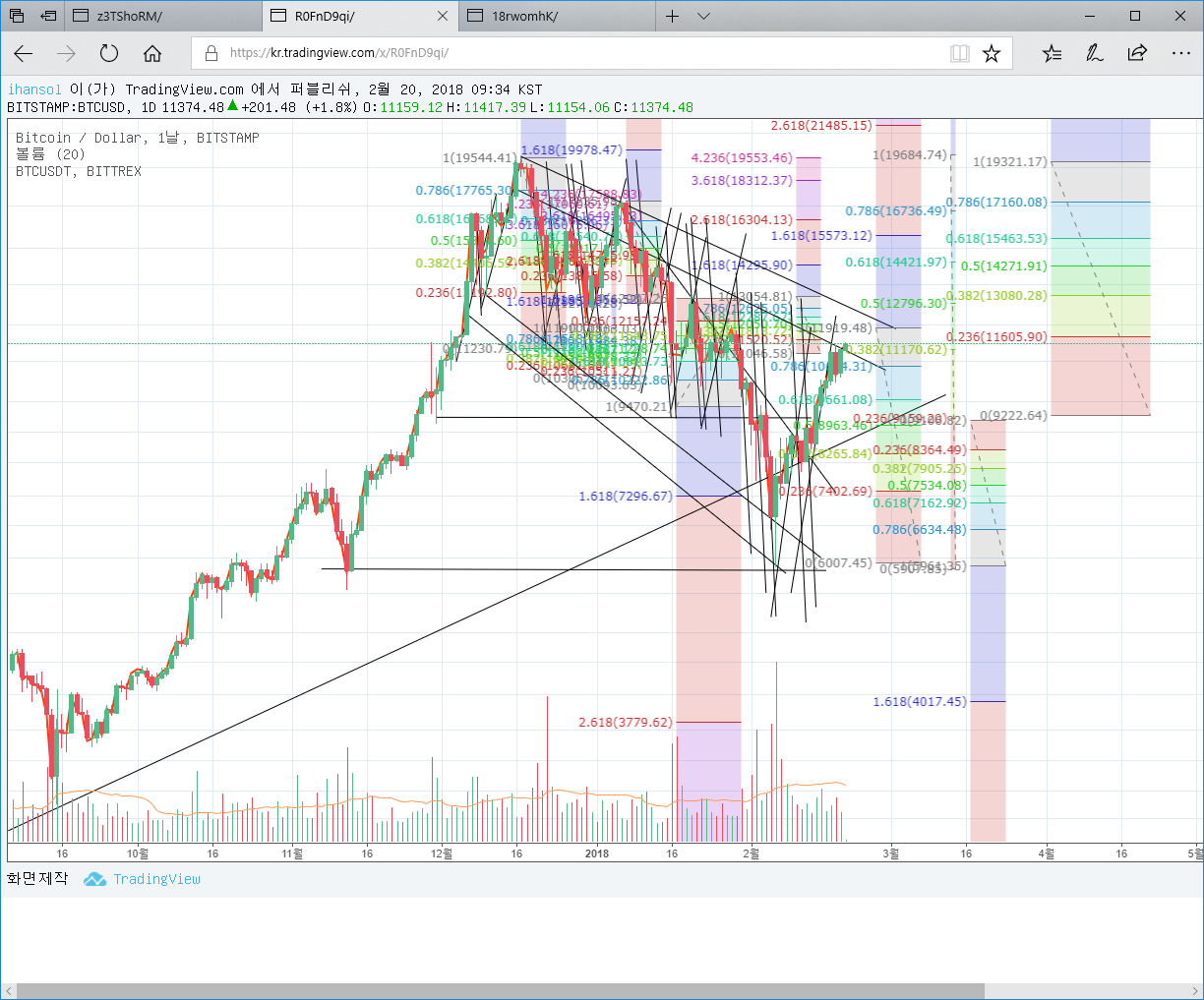This screenshot has height=1000, width=1204.
Task: Open the favorites hub
Action: click(x=1052, y=53)
